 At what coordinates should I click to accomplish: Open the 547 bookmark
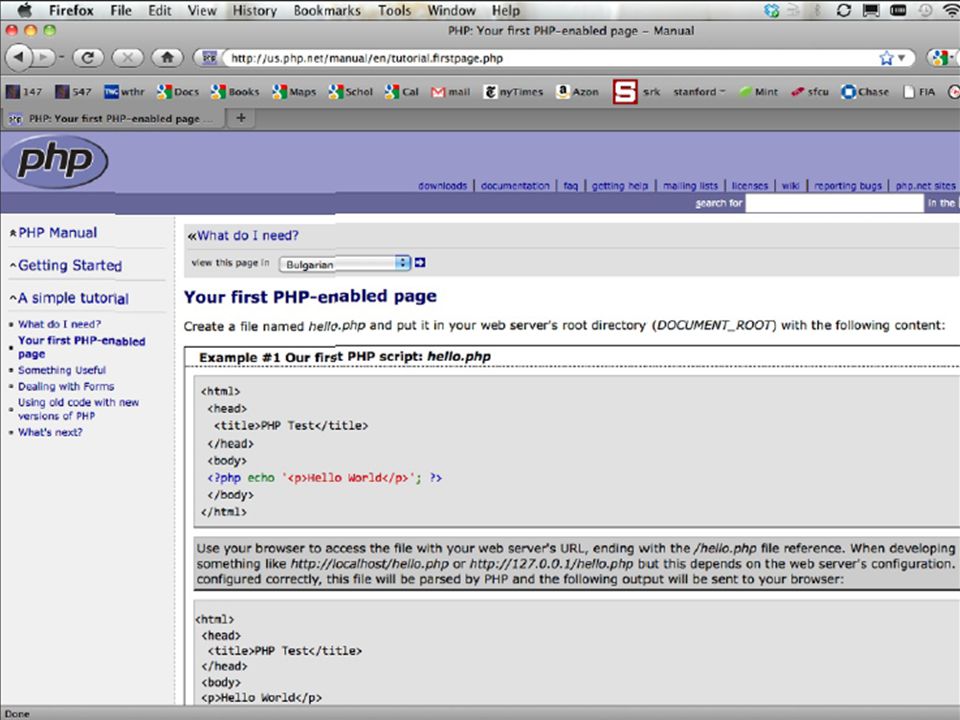tap(73, 92)
